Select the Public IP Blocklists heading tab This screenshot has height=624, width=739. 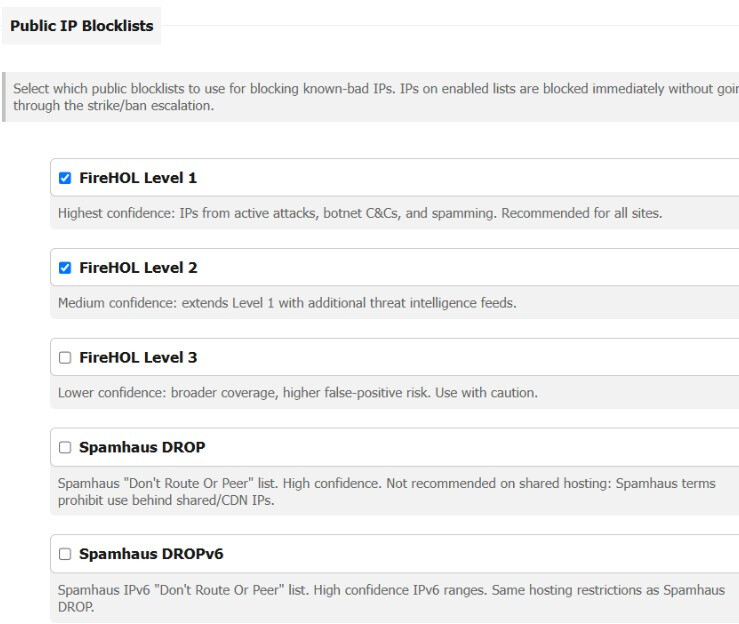coord(82,26)
